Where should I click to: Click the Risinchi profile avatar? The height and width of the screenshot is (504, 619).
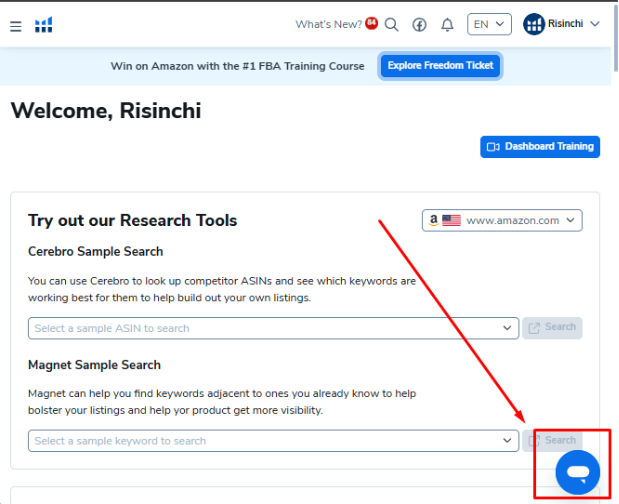pyautogui.click(x=534, y=24)
